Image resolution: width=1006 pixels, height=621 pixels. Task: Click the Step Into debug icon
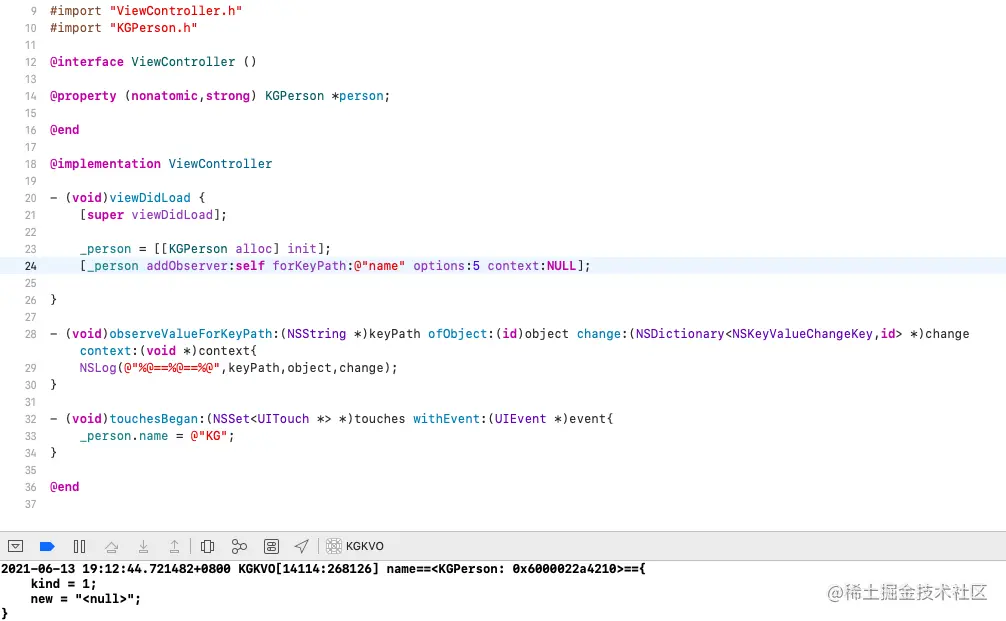(x=143, y=547)
